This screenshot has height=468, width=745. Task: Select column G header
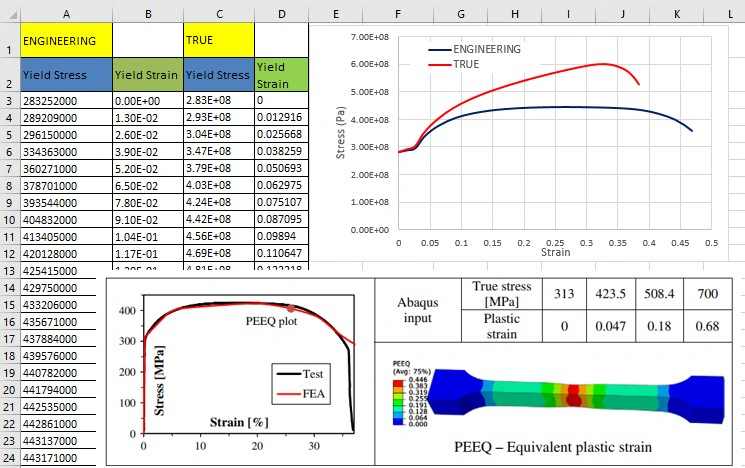coord(460,15)
